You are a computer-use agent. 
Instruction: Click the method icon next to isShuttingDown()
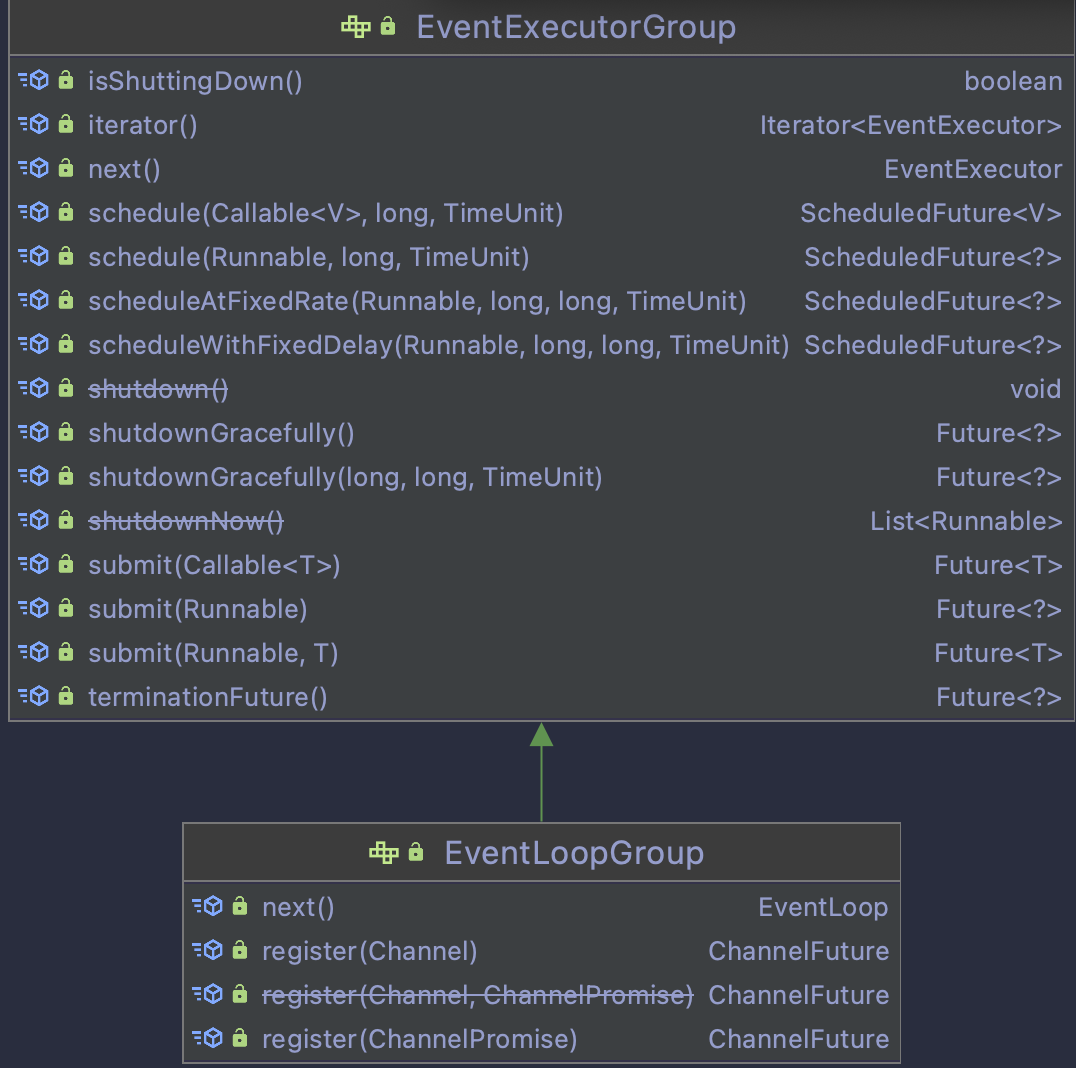coord(34,80)
